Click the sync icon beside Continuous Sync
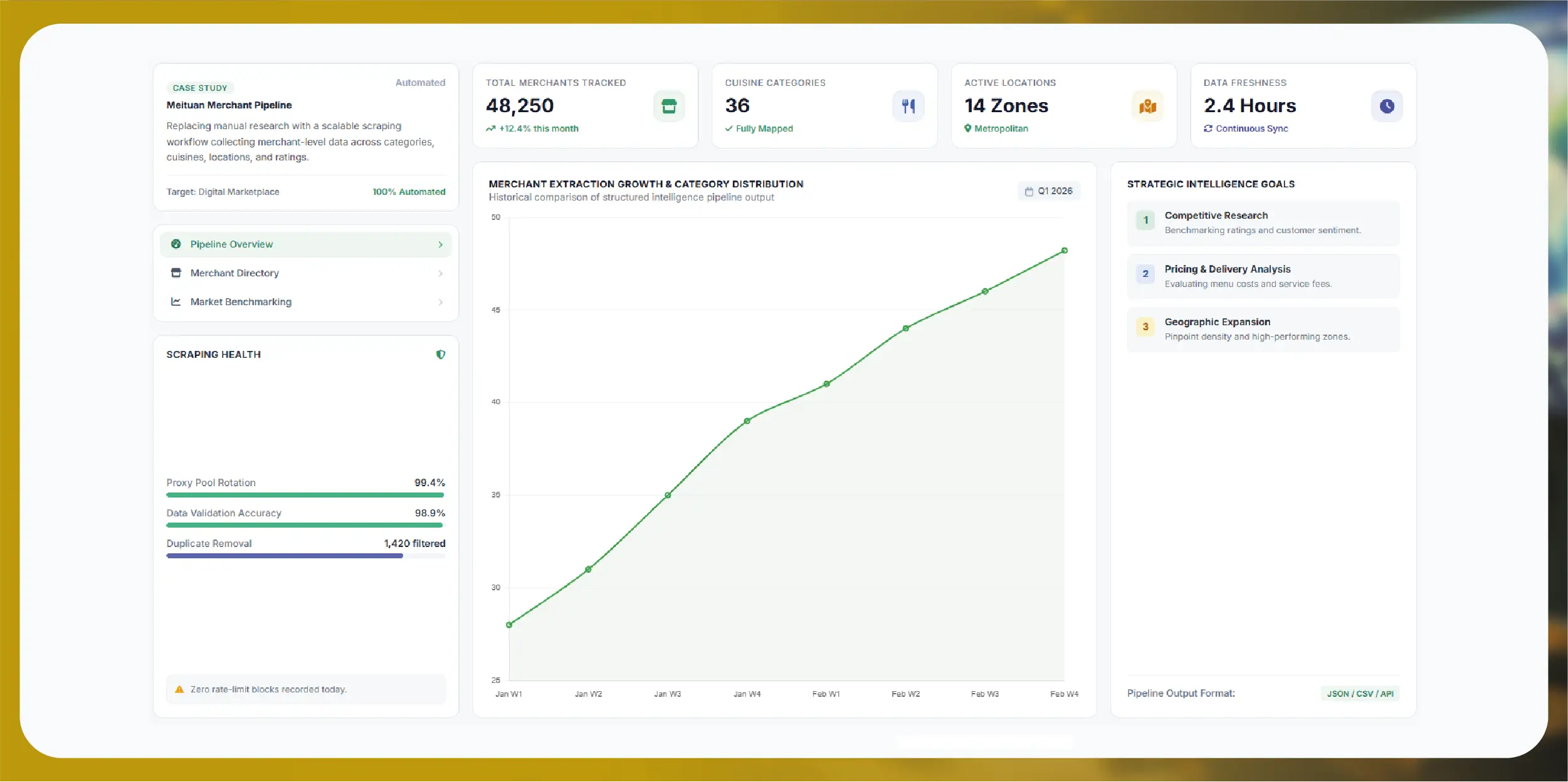1568x782 pixels. pos(1208,128)
